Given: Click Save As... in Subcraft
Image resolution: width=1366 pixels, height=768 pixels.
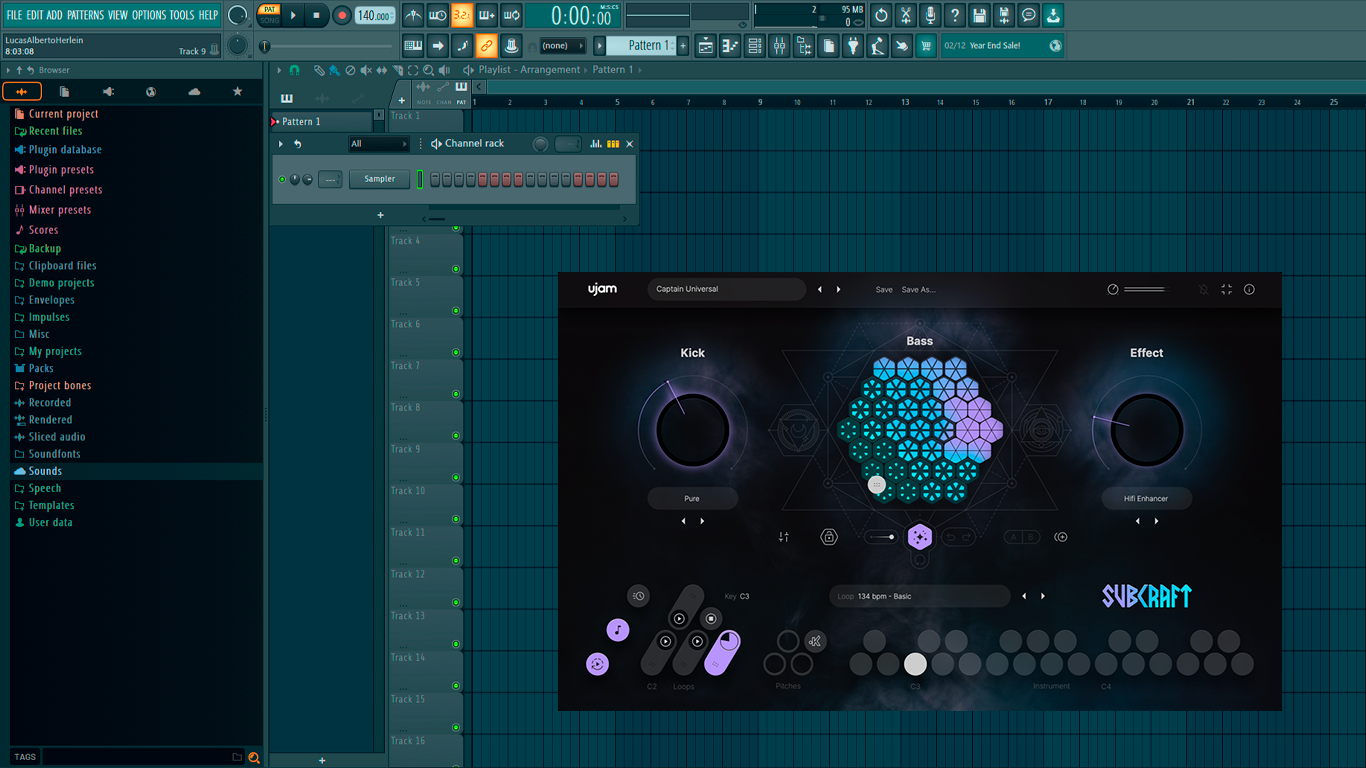Looking at the screenshot, I should tap(918, 290).
